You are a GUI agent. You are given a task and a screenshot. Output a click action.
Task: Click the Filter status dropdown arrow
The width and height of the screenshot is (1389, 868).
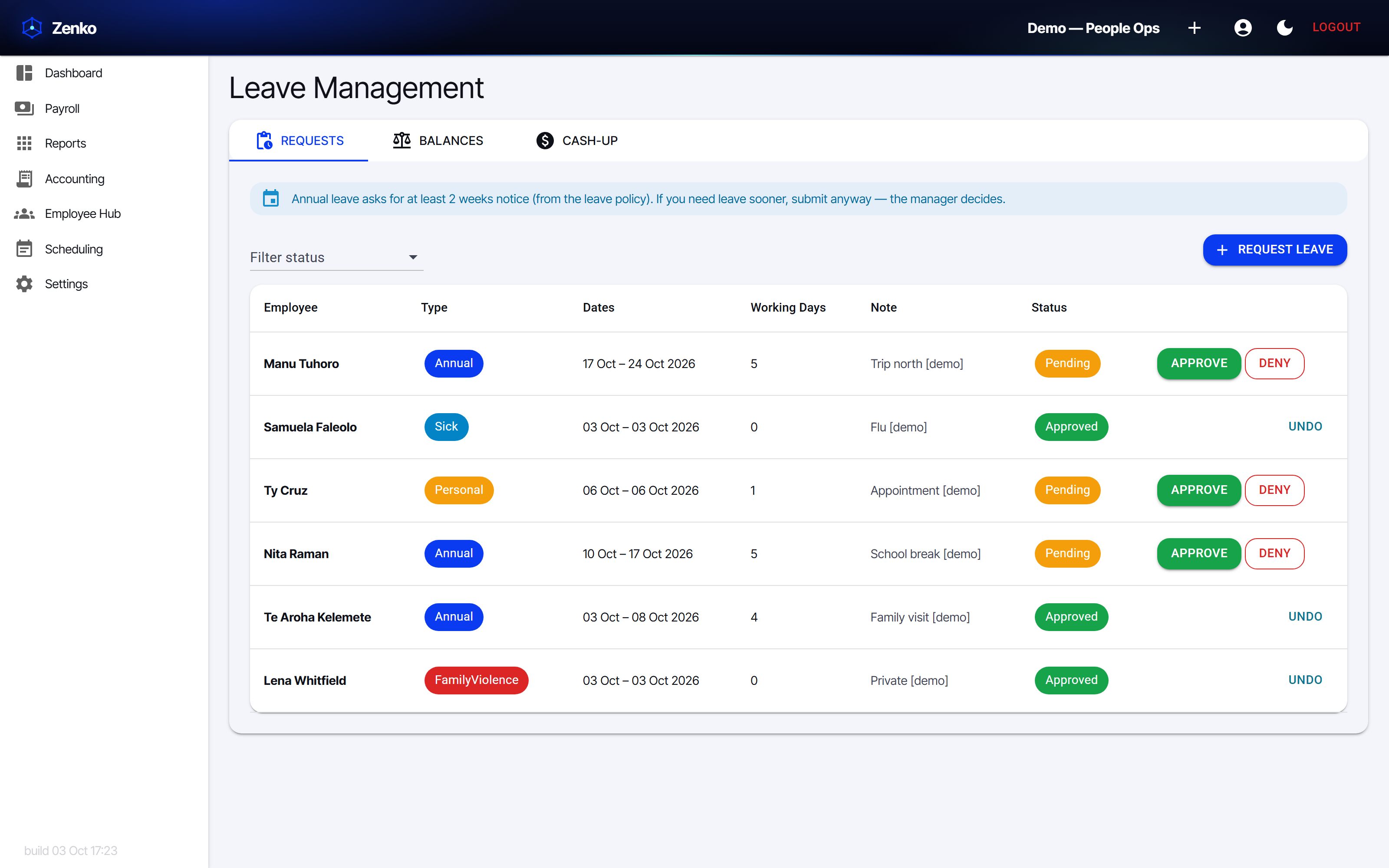pyautogui.click(x=413, y=257)
